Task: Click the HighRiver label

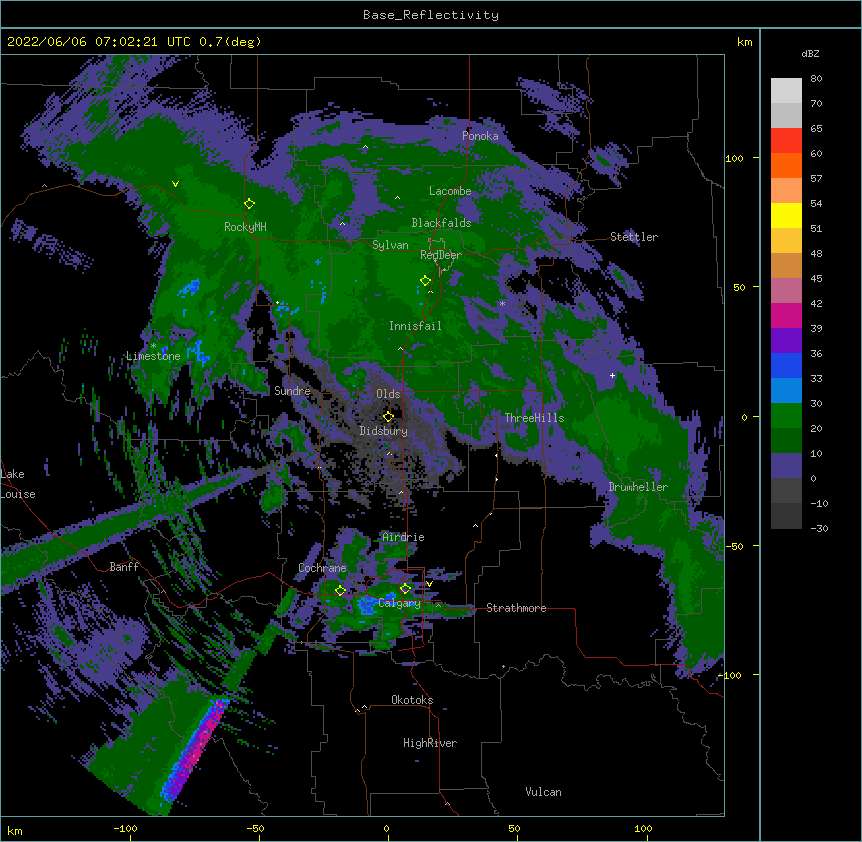Action: pos(430,743)
